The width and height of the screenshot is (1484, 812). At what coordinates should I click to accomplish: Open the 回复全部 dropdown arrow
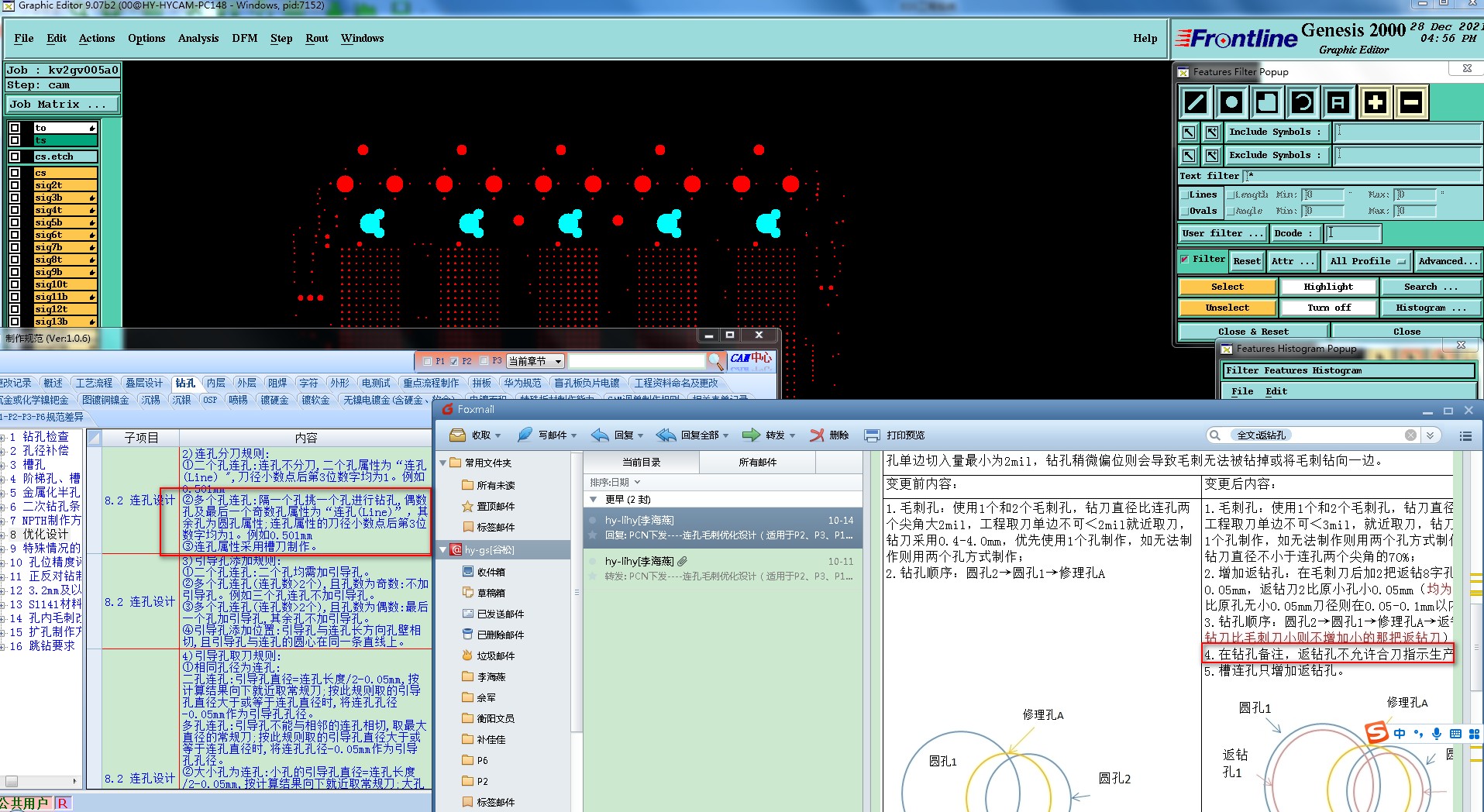[727, 435]
